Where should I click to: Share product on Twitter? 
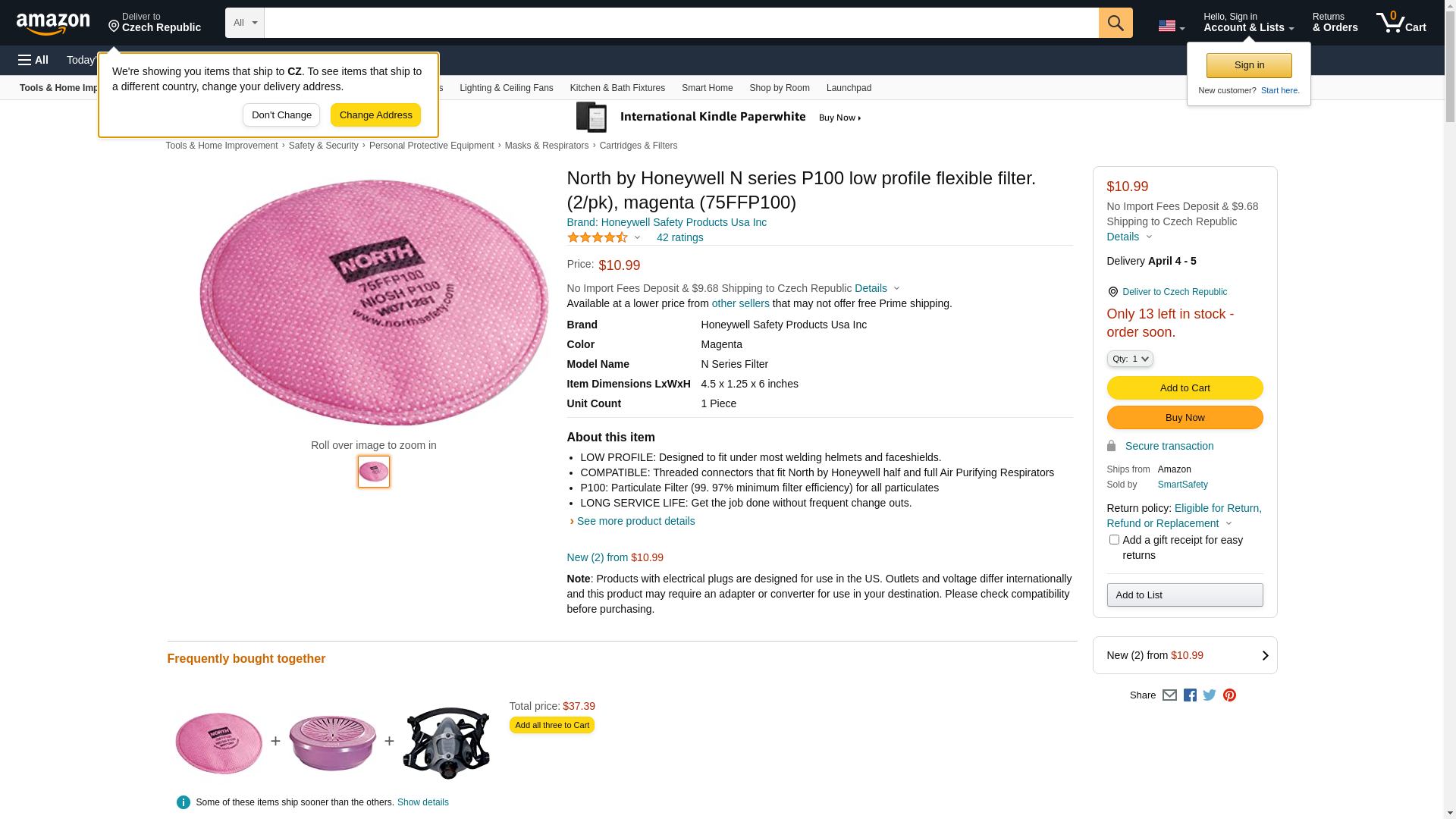[1210, 695]
